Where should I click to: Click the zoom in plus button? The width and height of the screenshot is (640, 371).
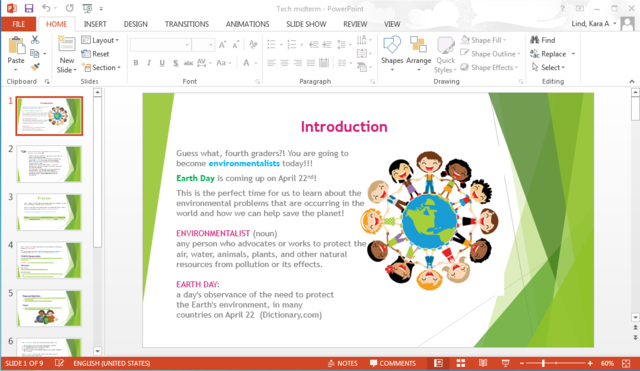tap(590, 363)
